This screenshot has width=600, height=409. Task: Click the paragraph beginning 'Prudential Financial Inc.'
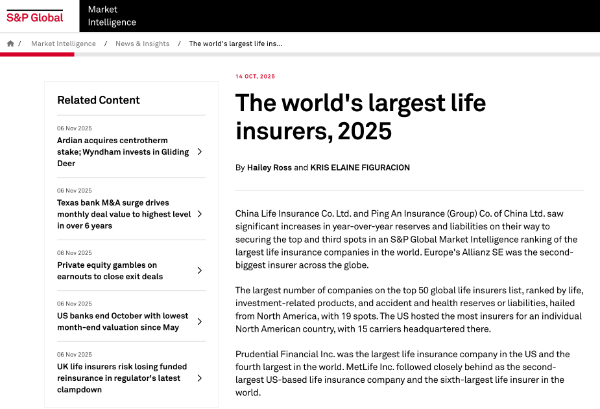coord(403,373)
